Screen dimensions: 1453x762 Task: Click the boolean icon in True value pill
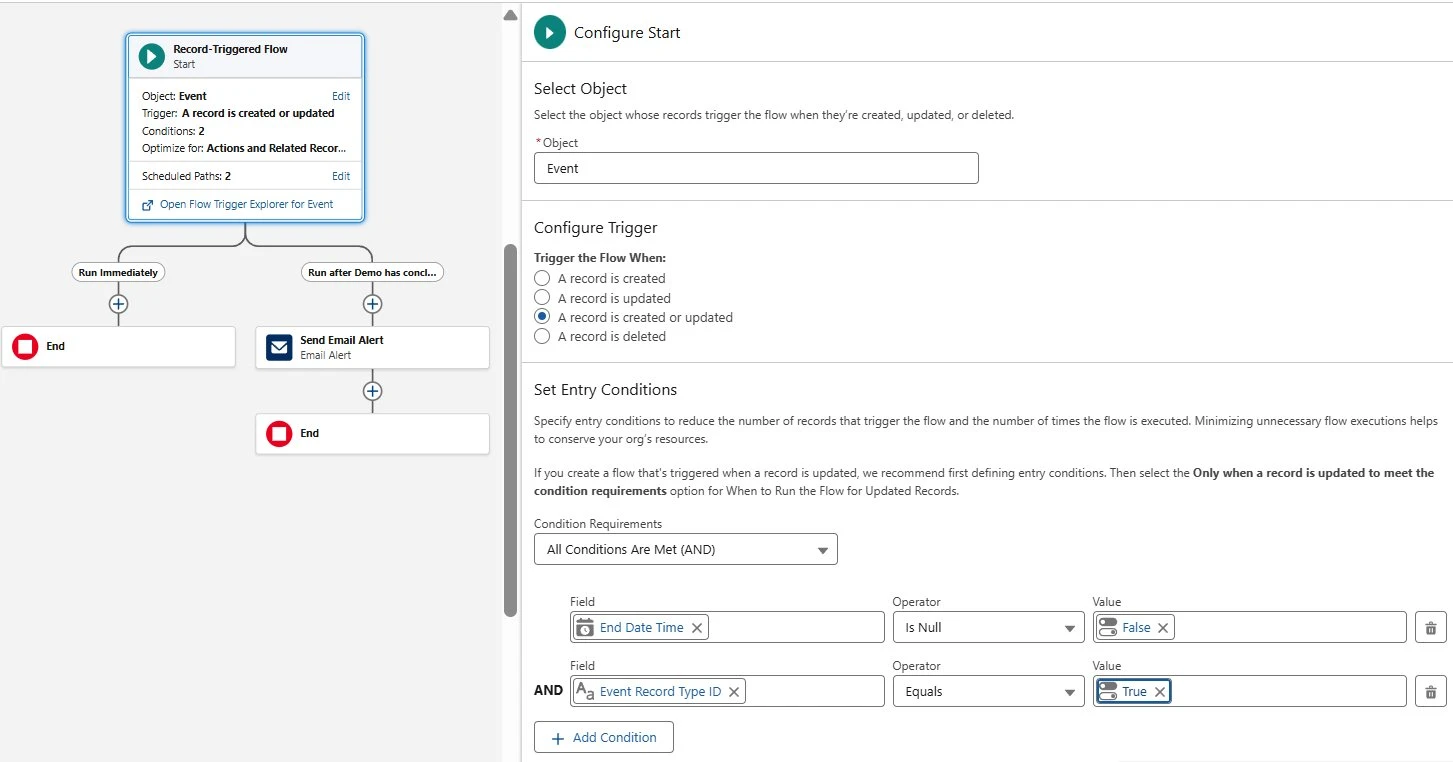coord(1108,691)
